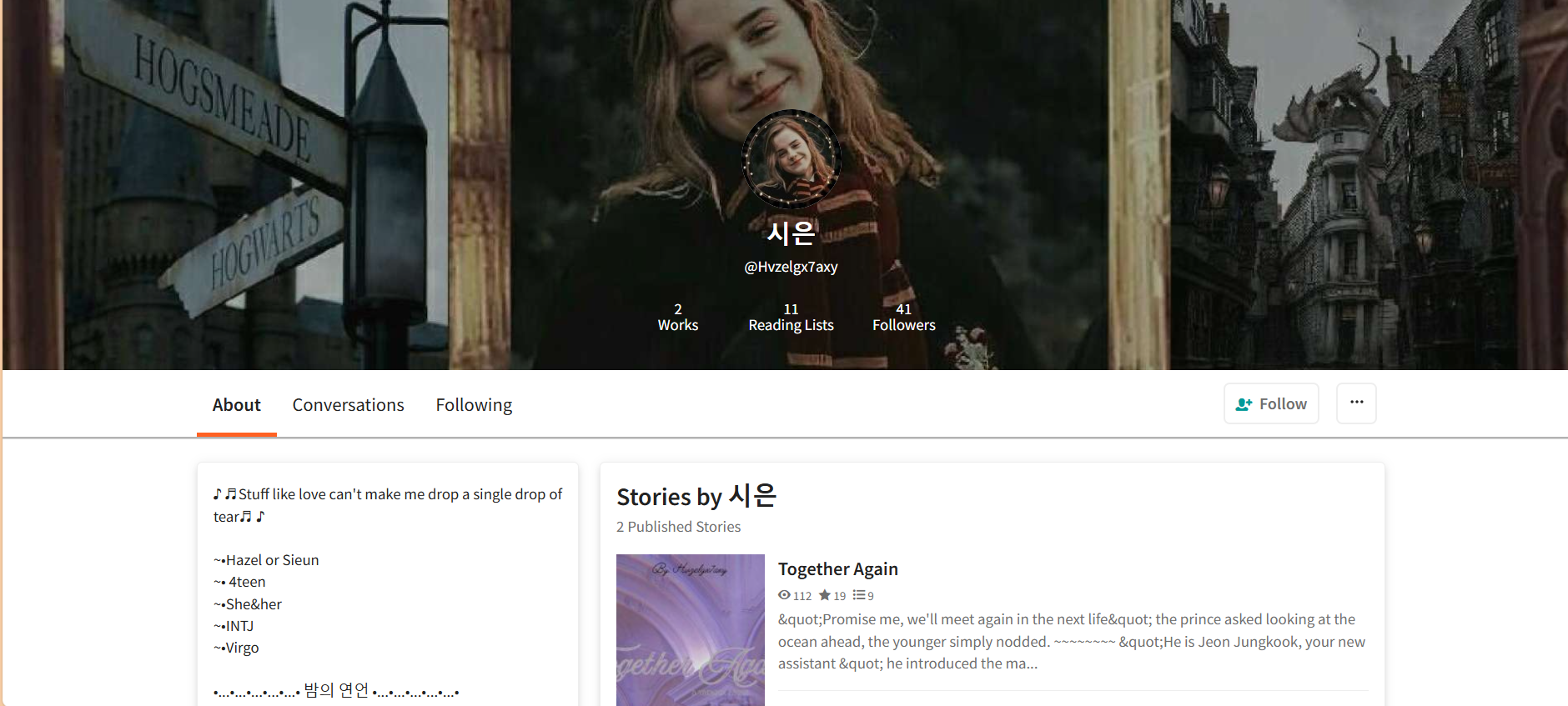Click the eye reads icon under Together Again
Image resolution: width=1568 pixels, height=706 pixels.
click(784, 595)
